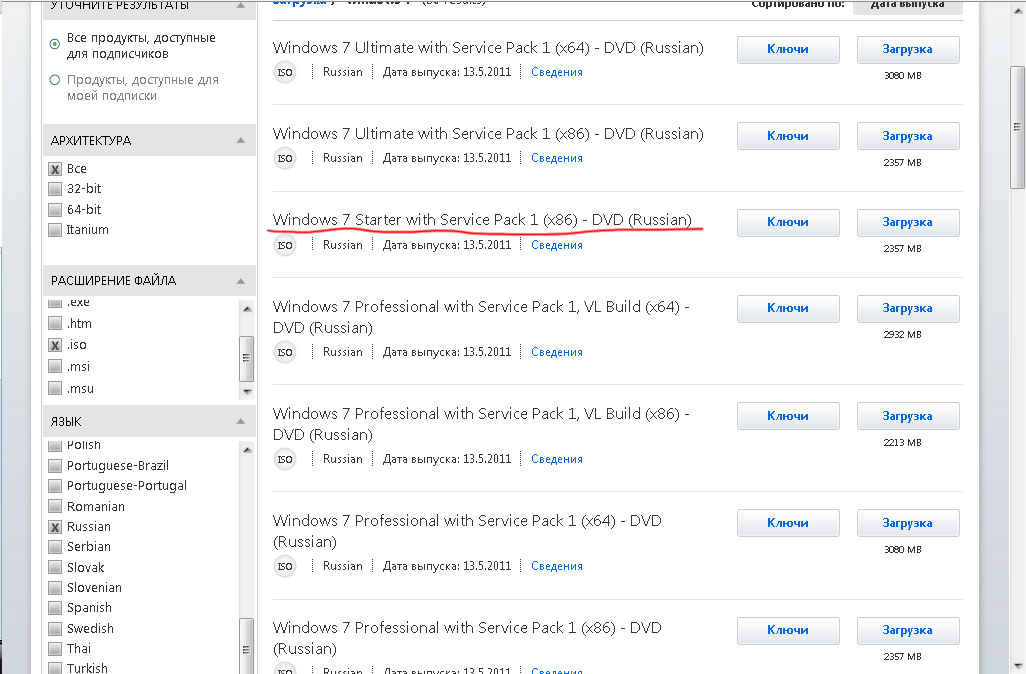Check the 32-bit architecture checkbox

[x=56, y=189]
